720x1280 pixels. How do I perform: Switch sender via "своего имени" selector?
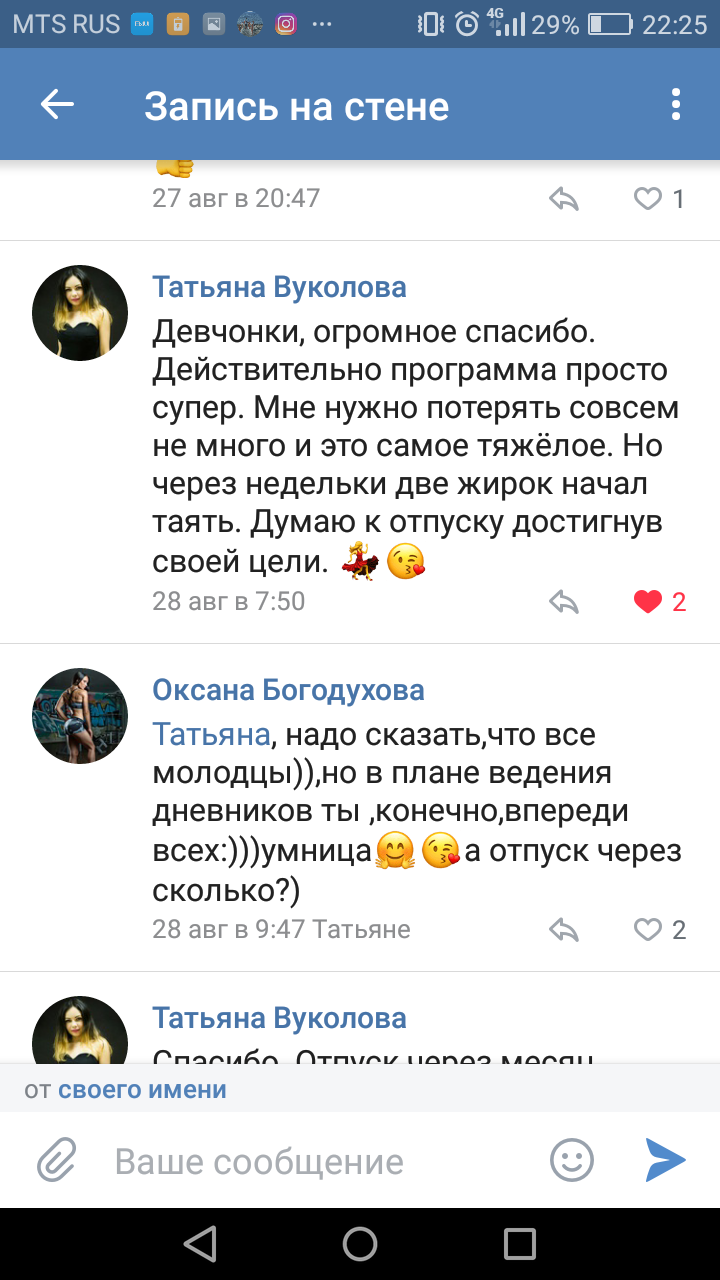pos(142,1089)
